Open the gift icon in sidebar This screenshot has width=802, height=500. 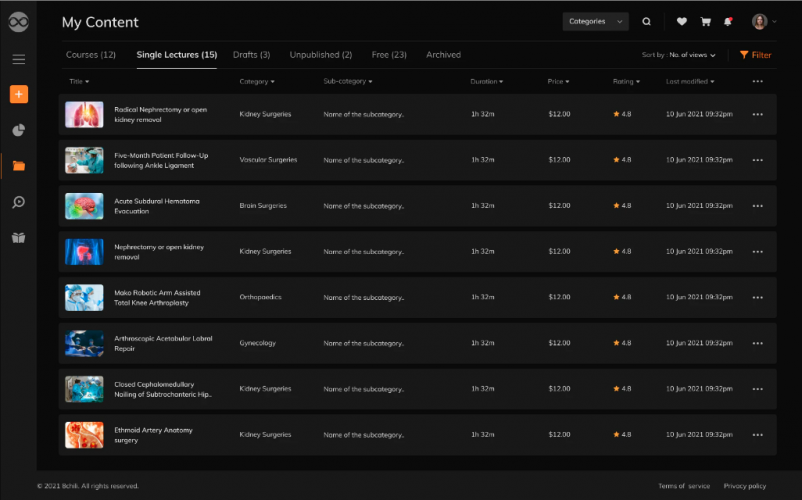click(x=18, y=238)
